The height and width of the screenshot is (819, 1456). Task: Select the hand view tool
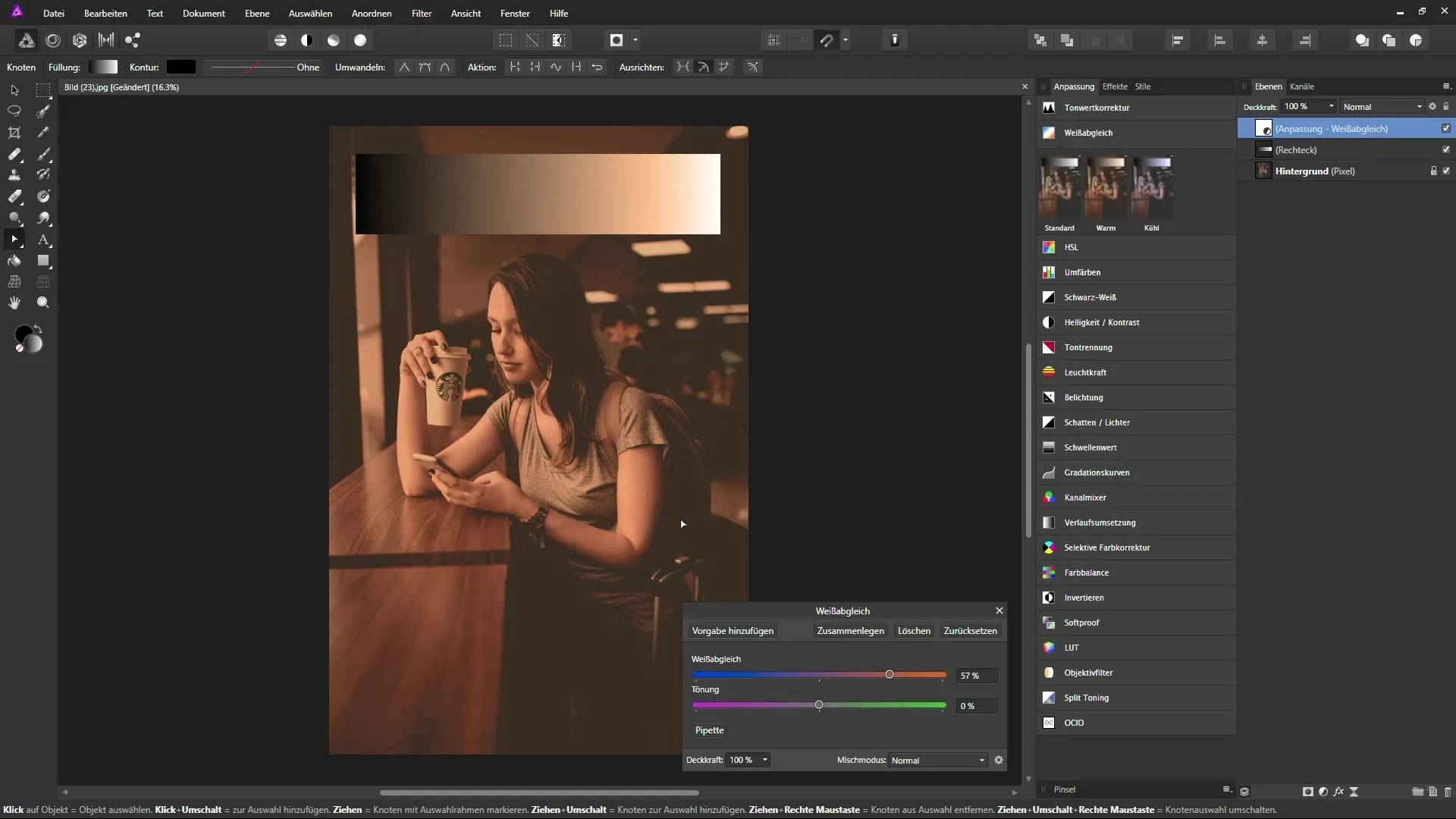(14, 303)
